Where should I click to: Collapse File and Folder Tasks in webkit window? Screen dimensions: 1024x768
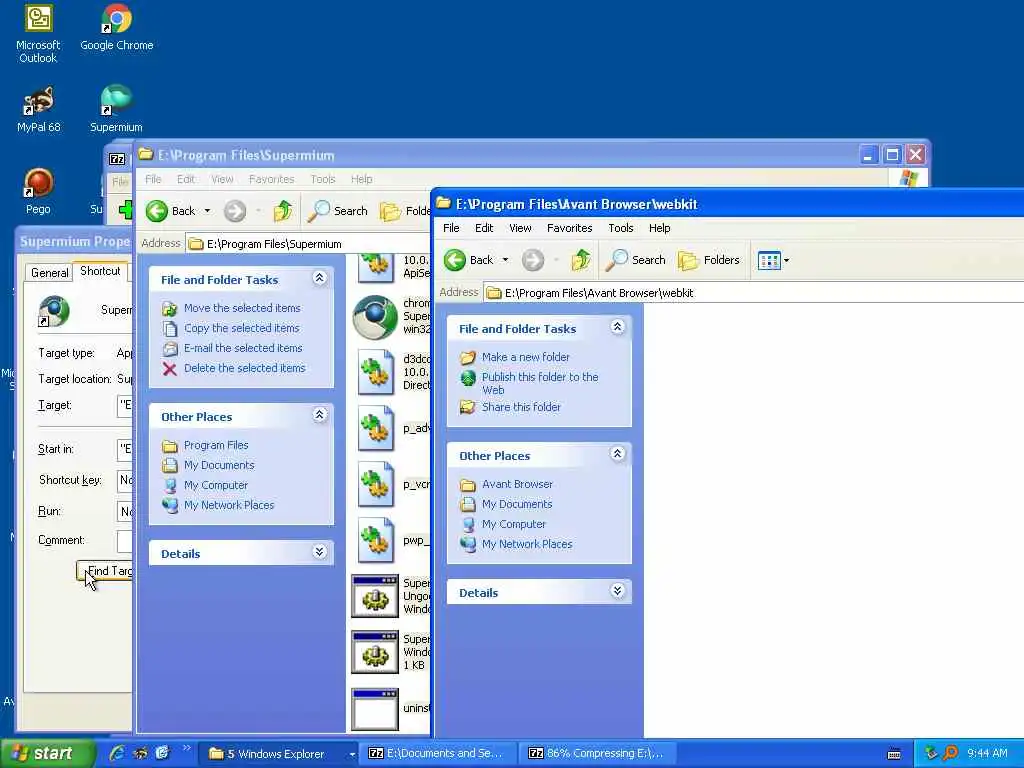(x=617, y=327)
